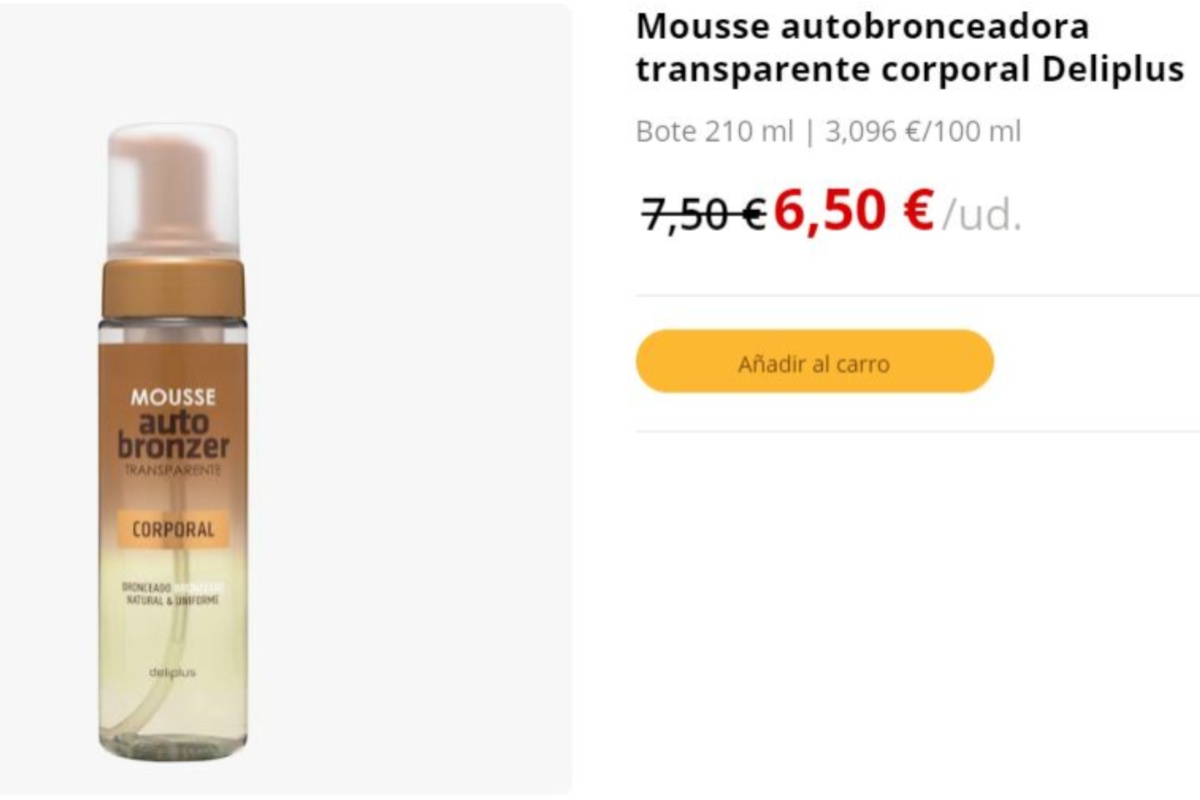Screen dimensions: 1200x800
Task: Click the Bote 210 ml size text
Action: [x=715, y=131]
